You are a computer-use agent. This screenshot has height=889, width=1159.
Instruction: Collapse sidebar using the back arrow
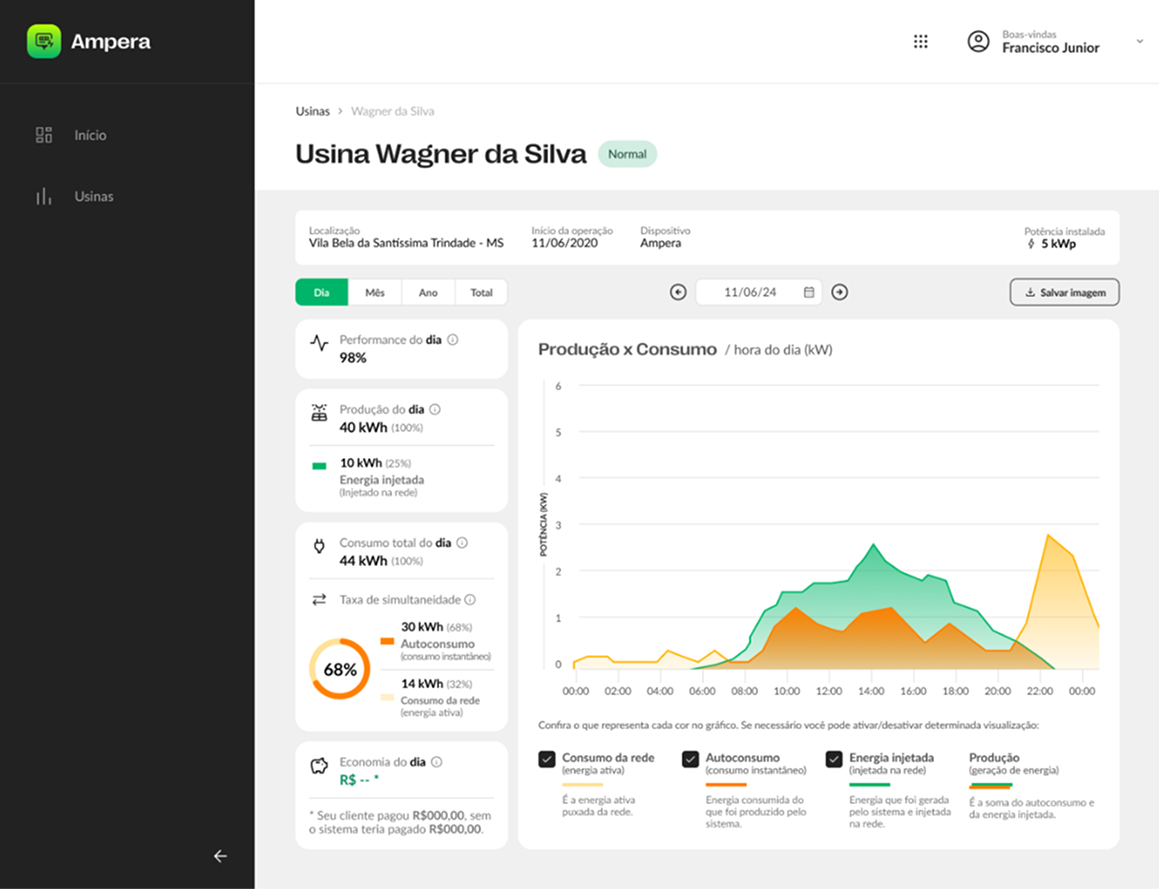pos(220,856)
